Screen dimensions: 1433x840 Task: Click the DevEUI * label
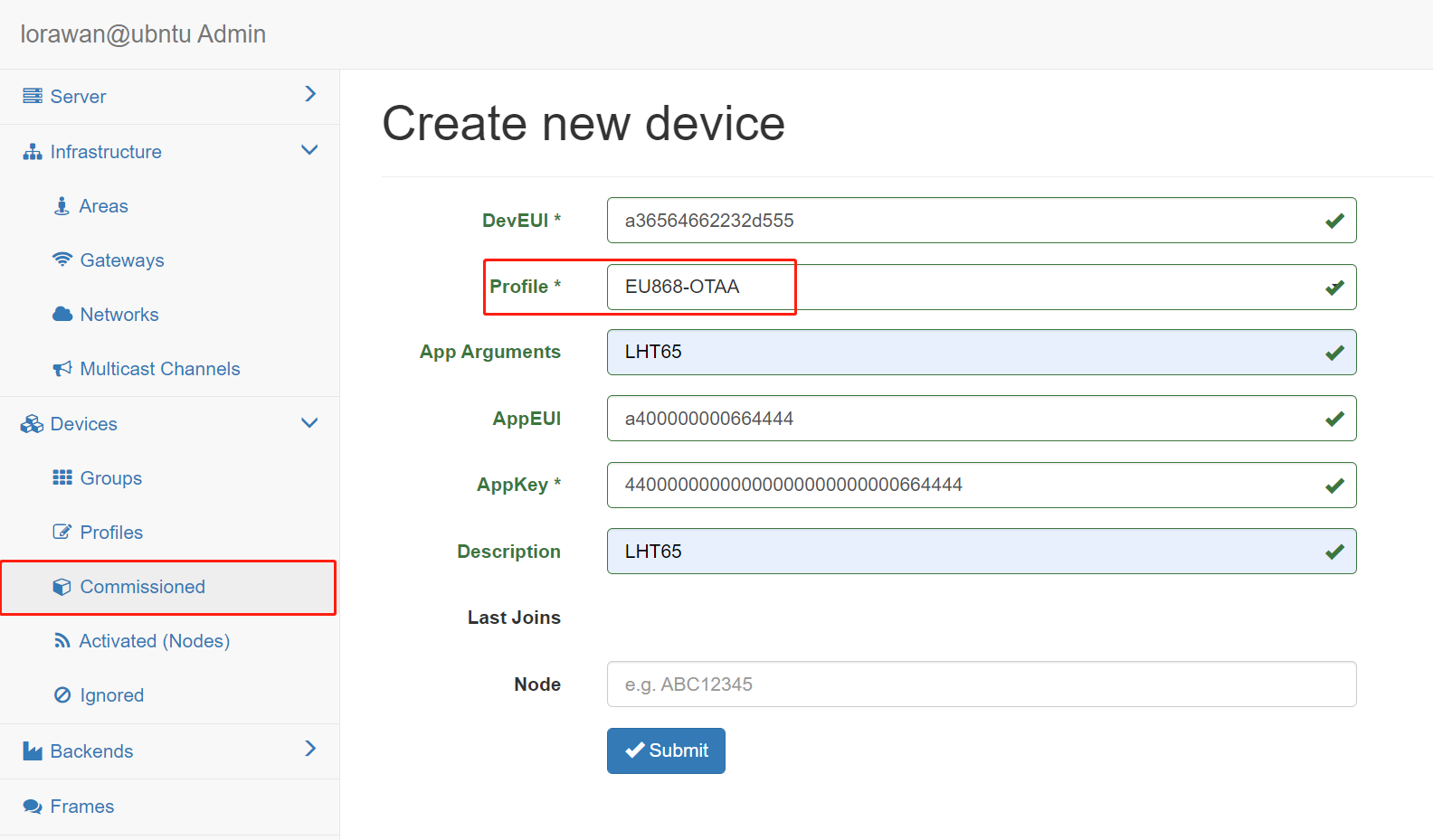tap(521, 221)
